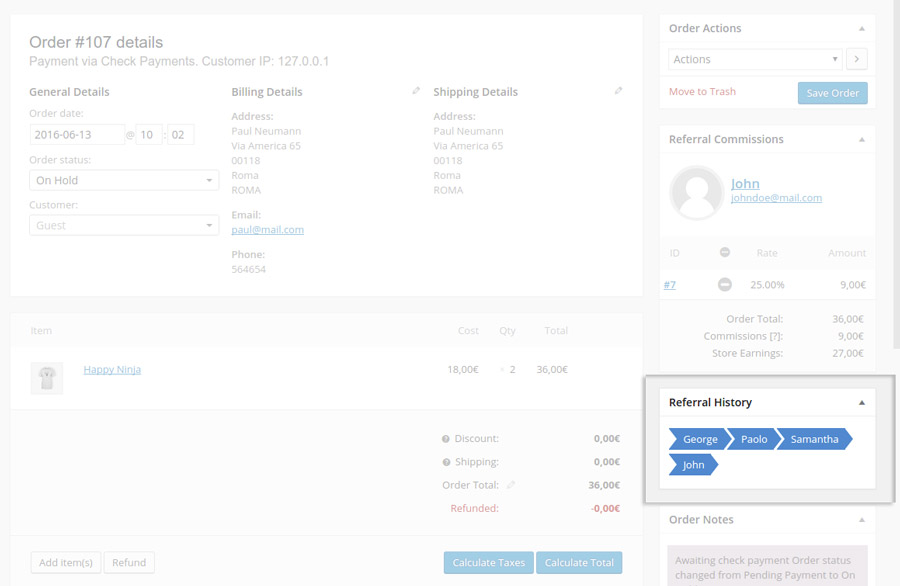Open the Order status dropdown
Screen dimensions: 900x586
(x=124, y=181)
